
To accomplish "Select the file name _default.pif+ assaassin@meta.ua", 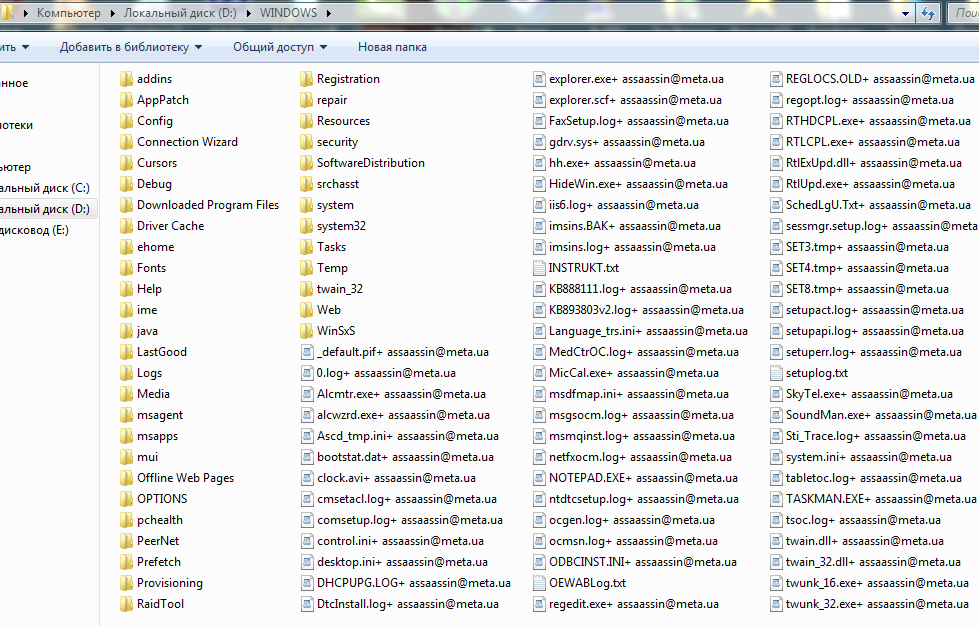I will point(403,353).
